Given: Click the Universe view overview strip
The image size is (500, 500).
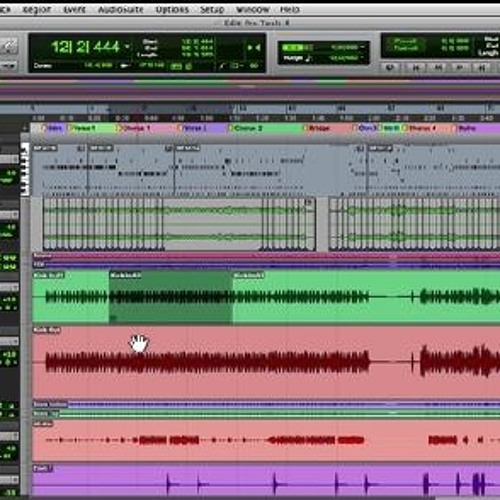Looking at the screenshot, I should pyautogui.click(x=250, y=90).
